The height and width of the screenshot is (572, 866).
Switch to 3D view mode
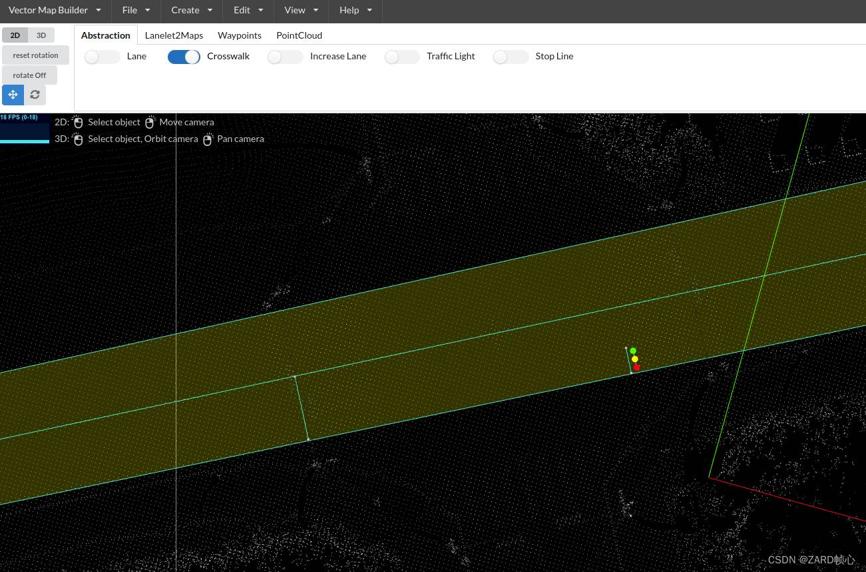point(41,35)
